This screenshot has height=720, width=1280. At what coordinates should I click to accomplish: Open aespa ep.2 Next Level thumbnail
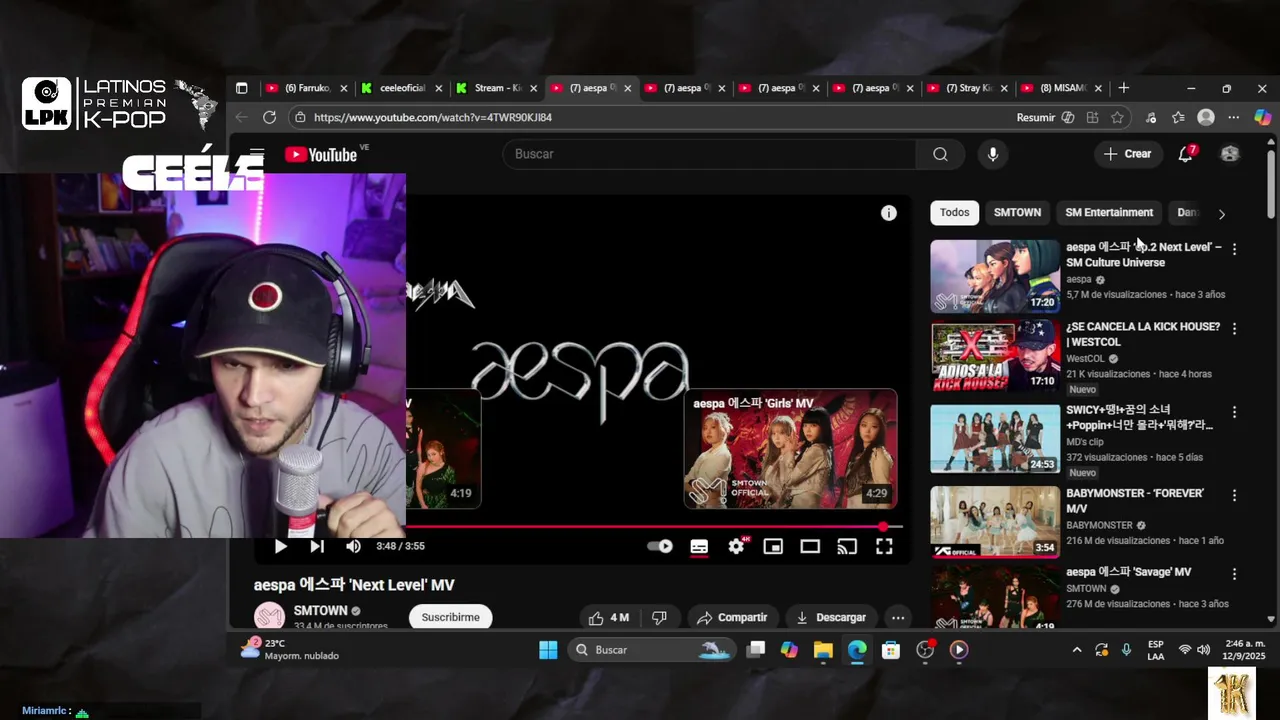tap(995, 276)
